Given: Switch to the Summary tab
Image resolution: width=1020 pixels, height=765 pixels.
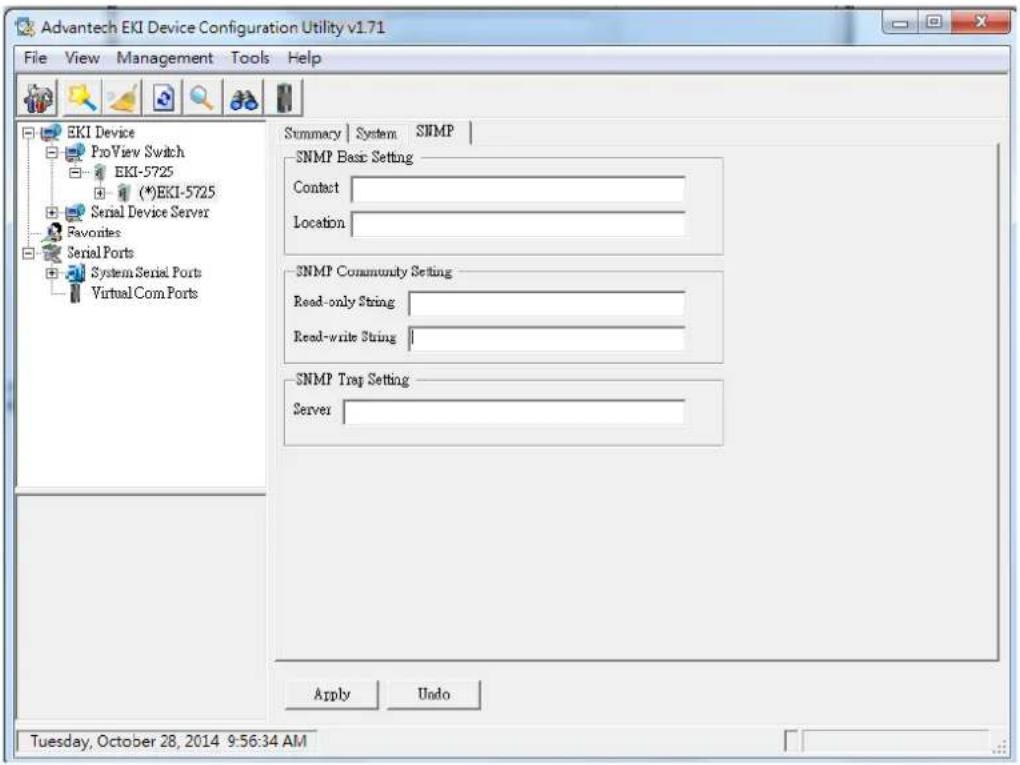Looking at the screenshot, I should coord(312,133).
